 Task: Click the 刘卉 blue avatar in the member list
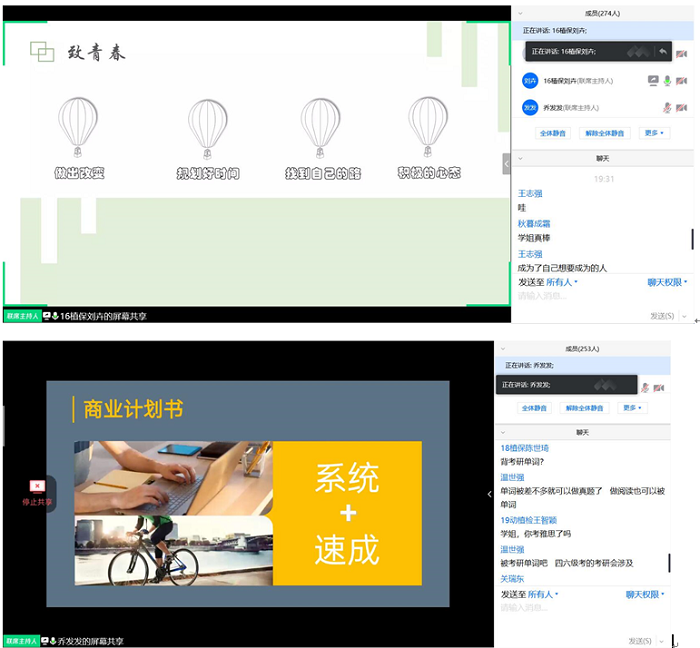click(x=530, y=81)
